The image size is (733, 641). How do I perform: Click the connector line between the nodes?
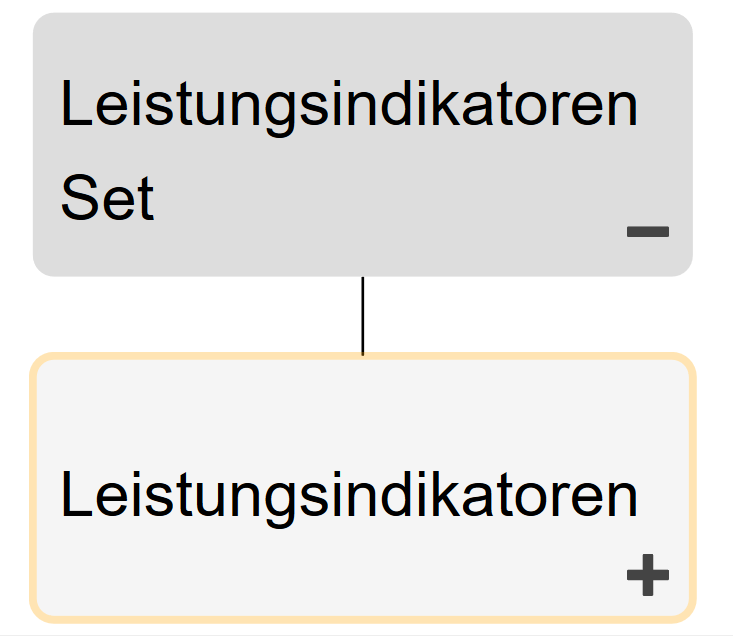pos(362,315)
